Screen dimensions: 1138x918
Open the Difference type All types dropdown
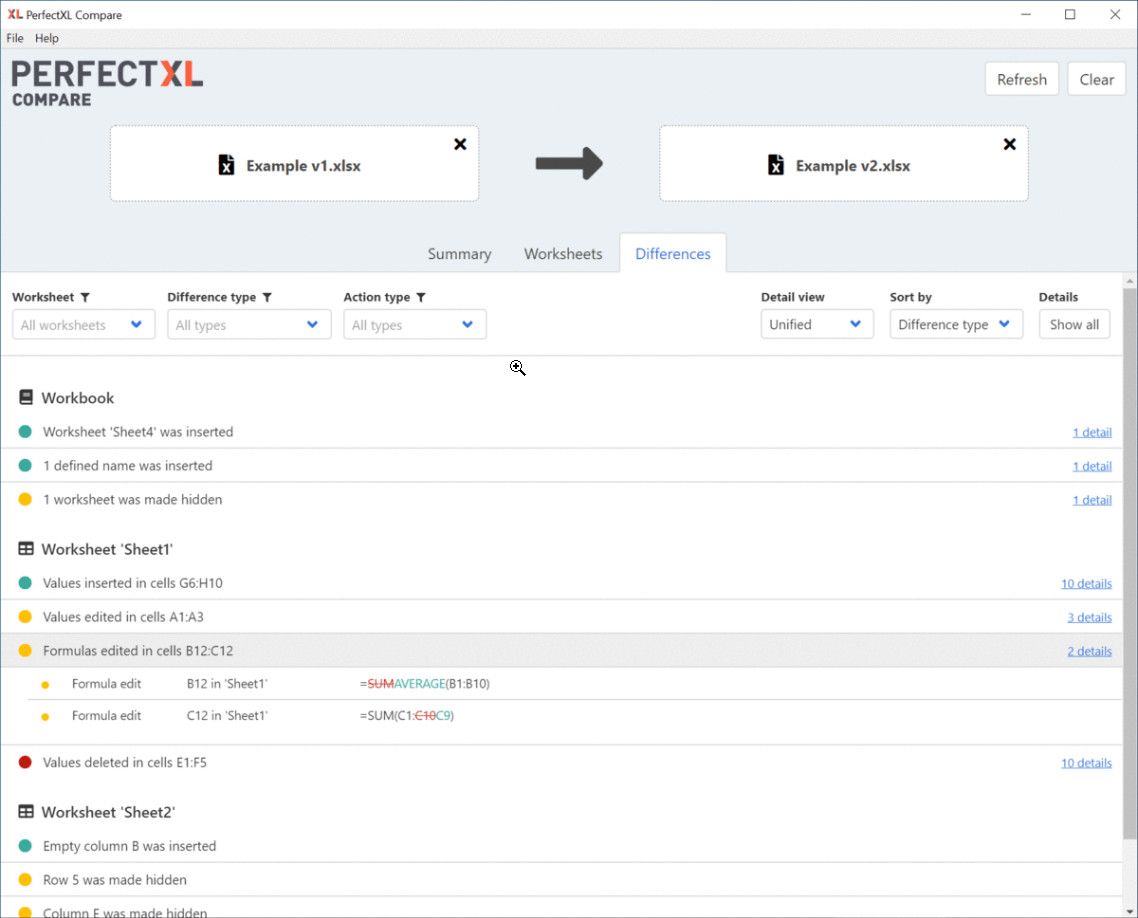(249, 324)
